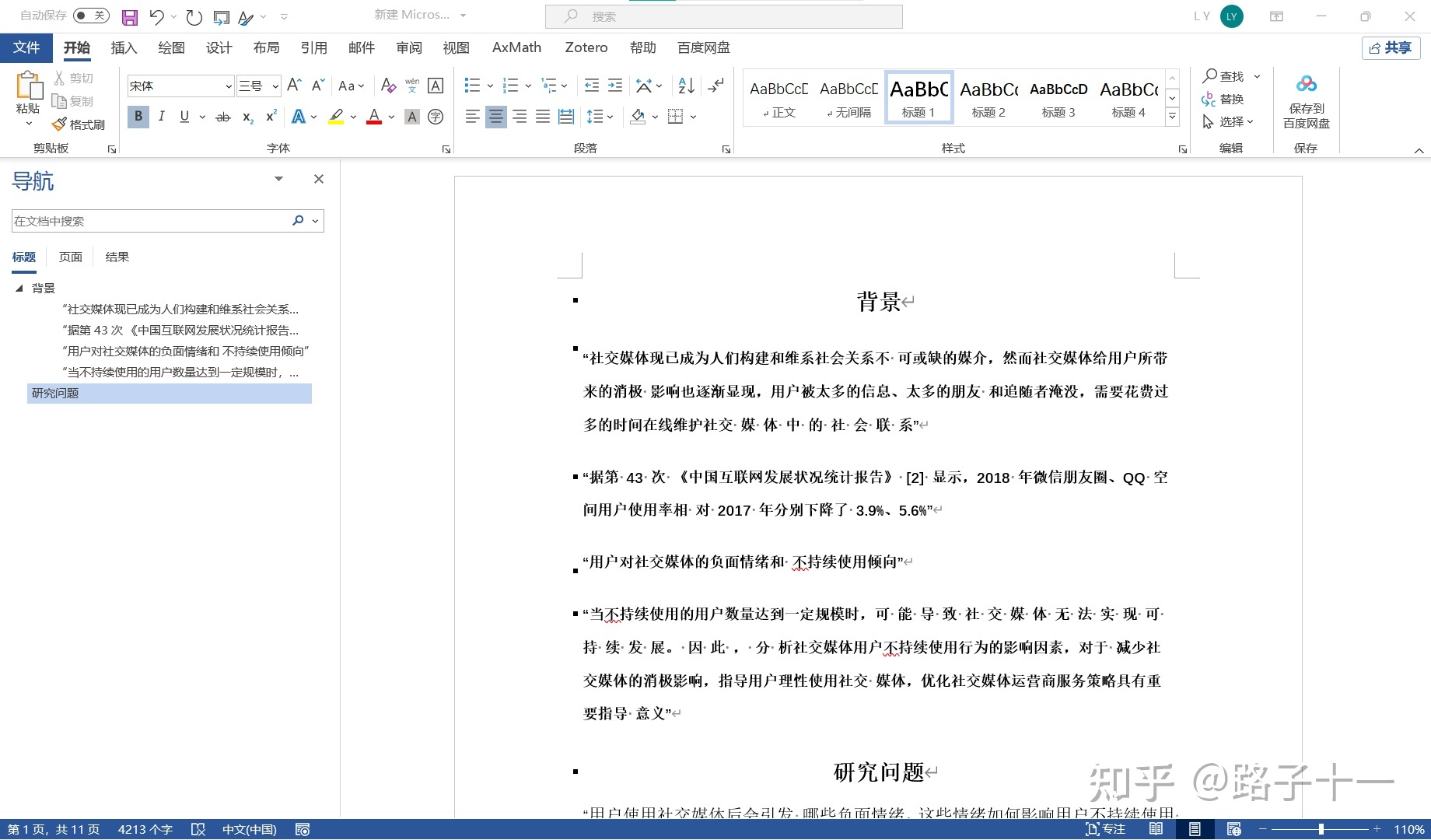
Task: Align text to the left
Action: [472, 117]
